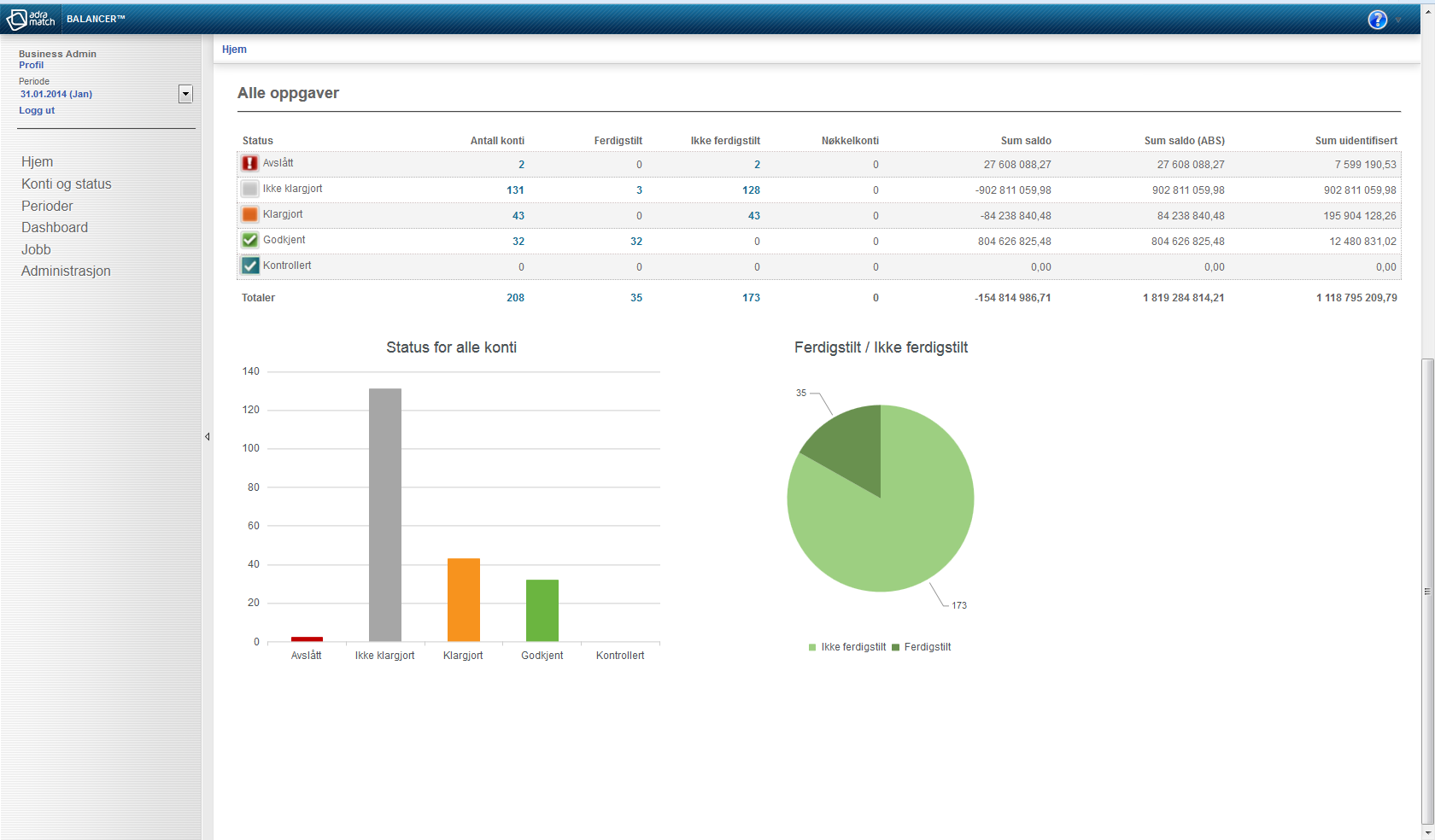Click the period 31.01.2014 (Jan) value
1435x840 pixels.
pyautogui.click(x=56, y=94)
